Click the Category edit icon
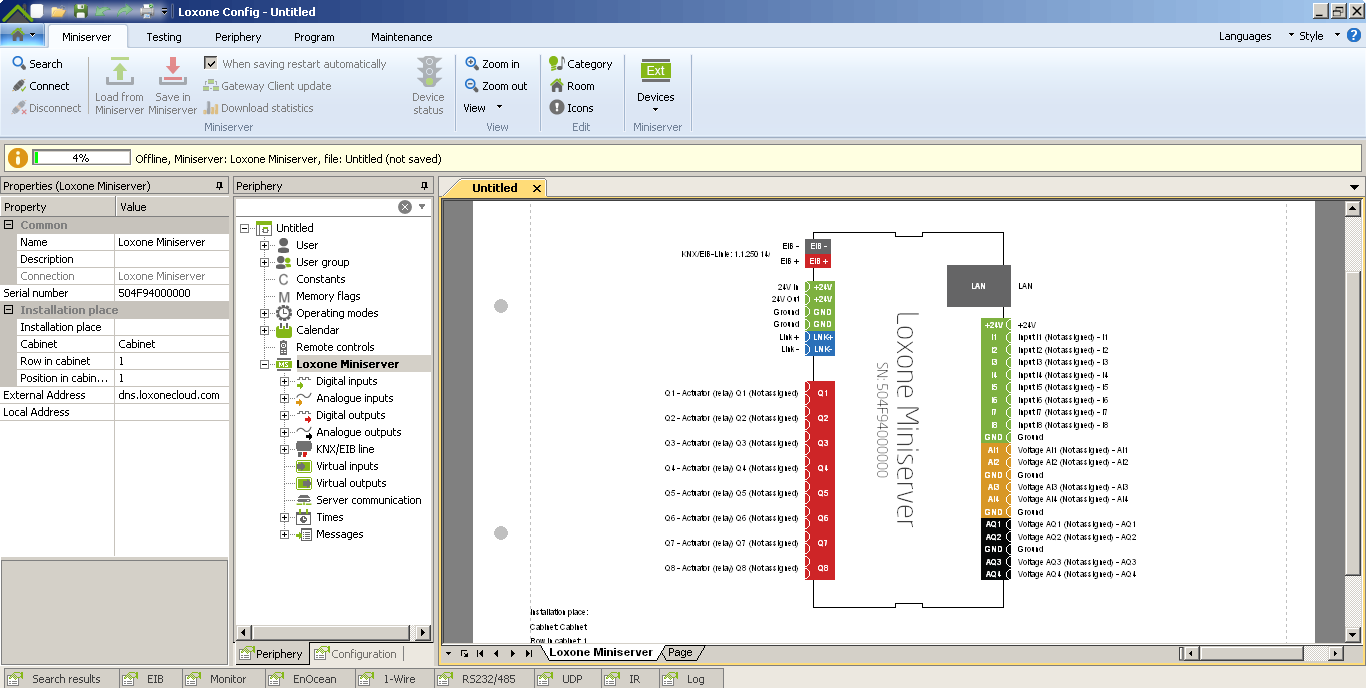The width and height of the screenshot is (1366, 688). (x=557, y=64)
